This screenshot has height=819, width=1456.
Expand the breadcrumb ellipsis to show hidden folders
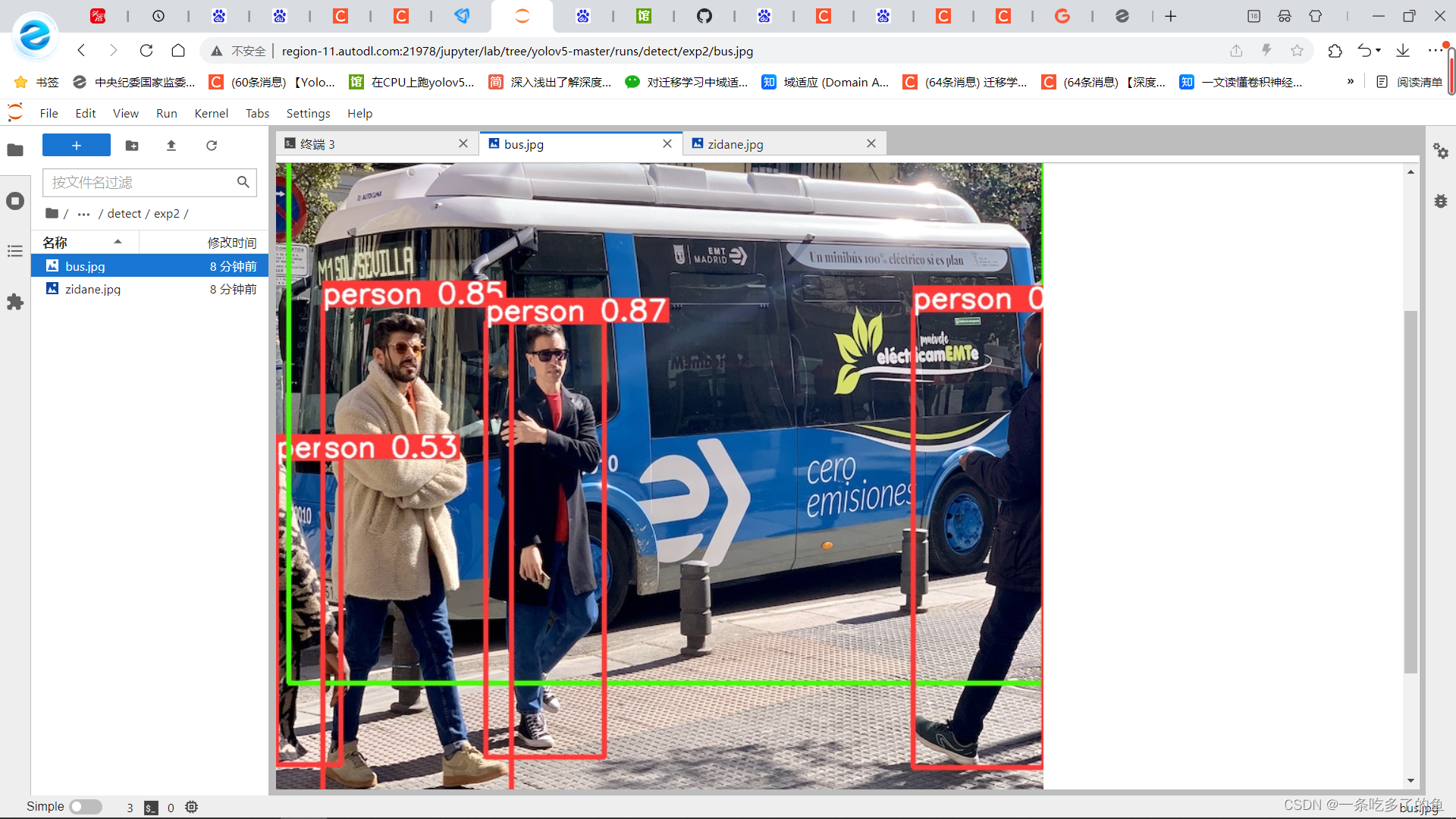click(x=83, y=214)
